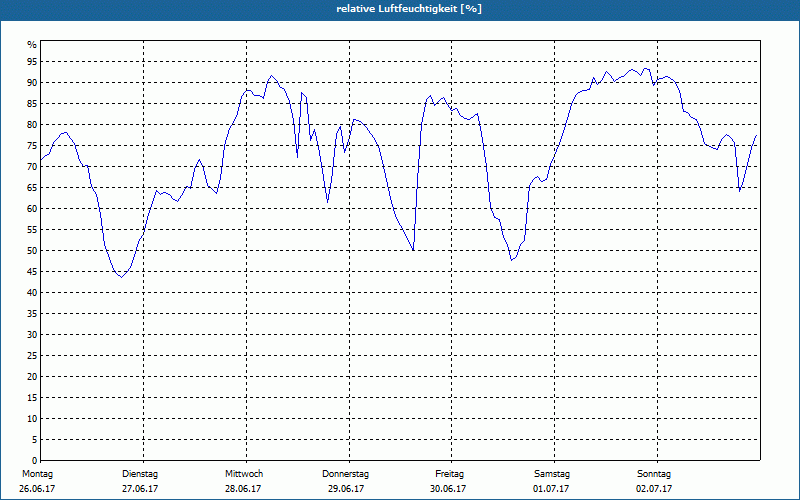Click the 30 y-axis value
The width and height of the screenshot is (800, 500).
pyautogui.click(x=32, y=335)
